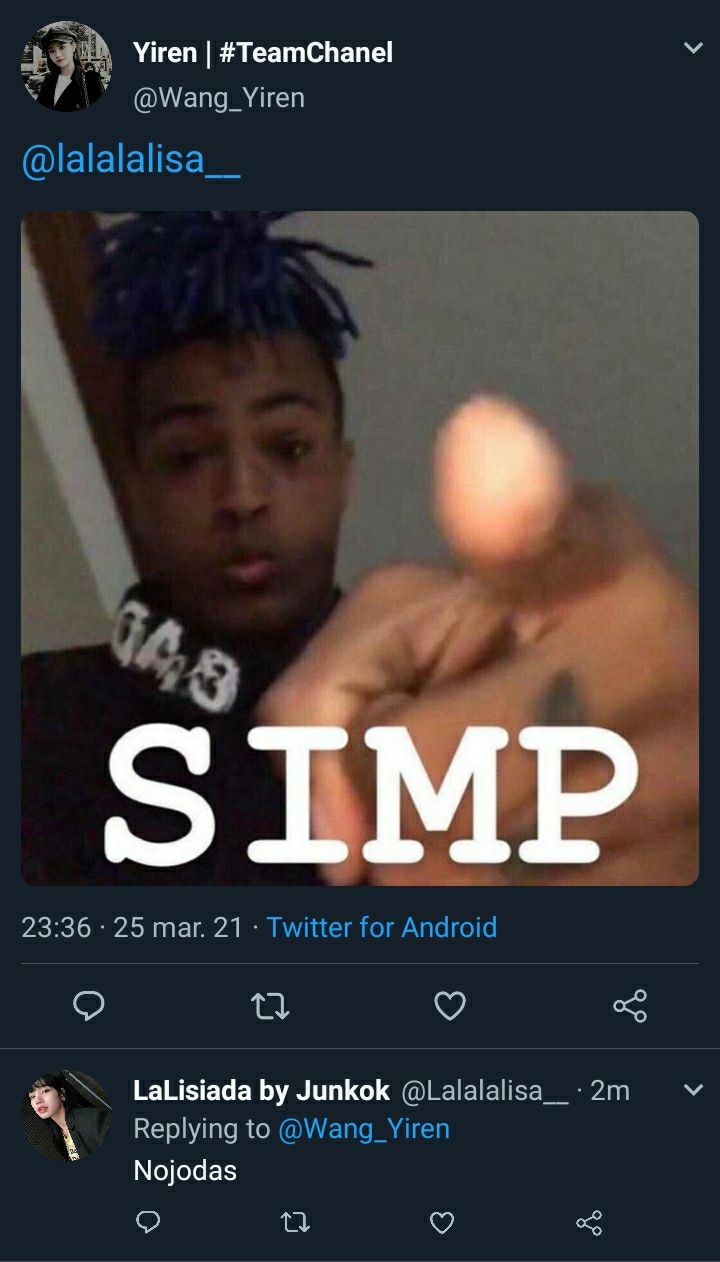Screen dimensions: 720x1262
Task: Reply to the Nojodas comment
Action: tap(148, 1222)
